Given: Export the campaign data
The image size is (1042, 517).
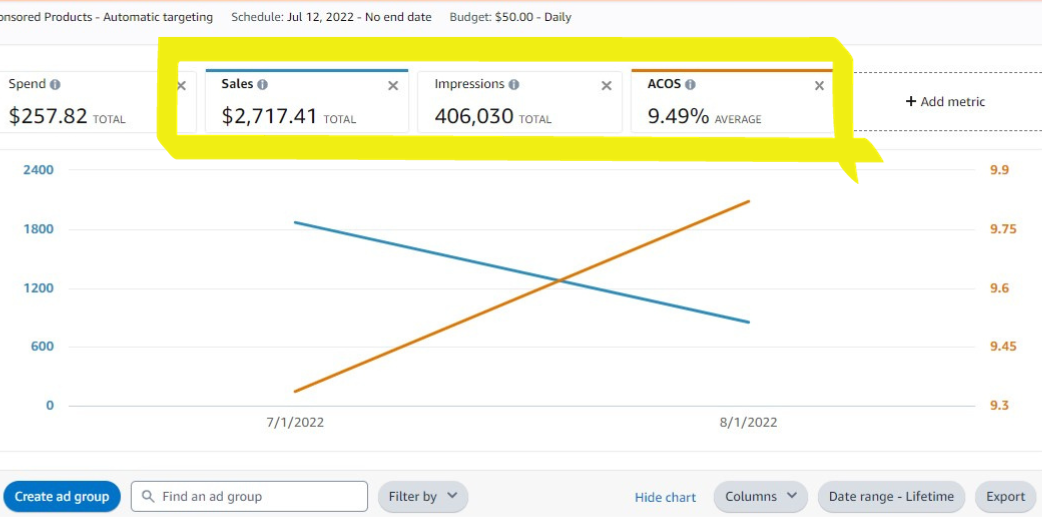Looking at the screenshot, I should pyautogui.click(x=1005, y=497).
